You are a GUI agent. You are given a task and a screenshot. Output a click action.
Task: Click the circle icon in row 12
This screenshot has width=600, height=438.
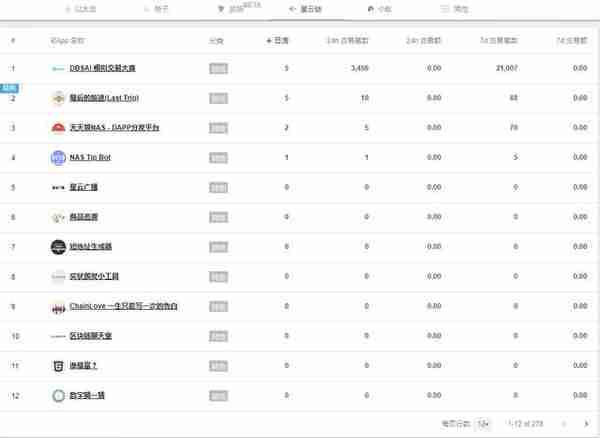pyautogui.click(x=58, y=396)
